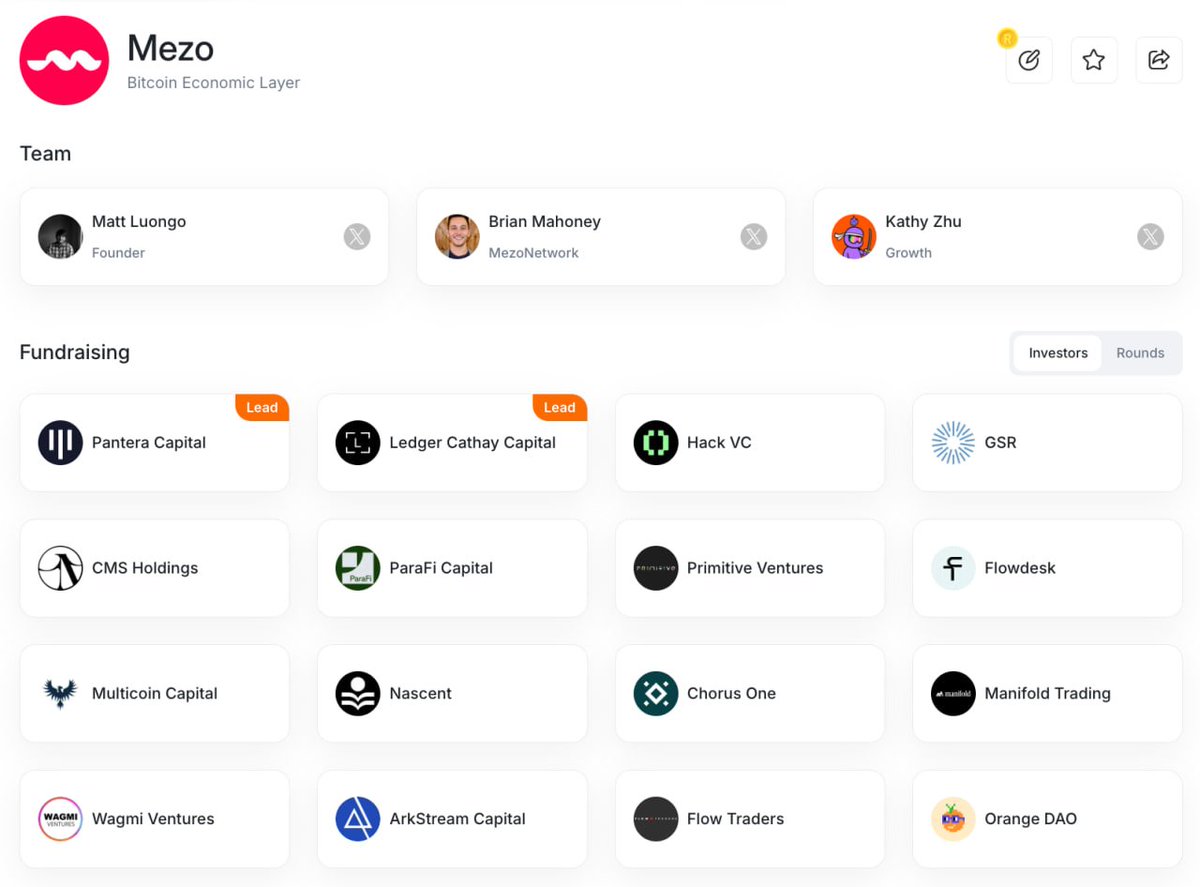The image size is (1200, 887).
Task: Click the Fundraising section heading
Action: tap(75, 353)
